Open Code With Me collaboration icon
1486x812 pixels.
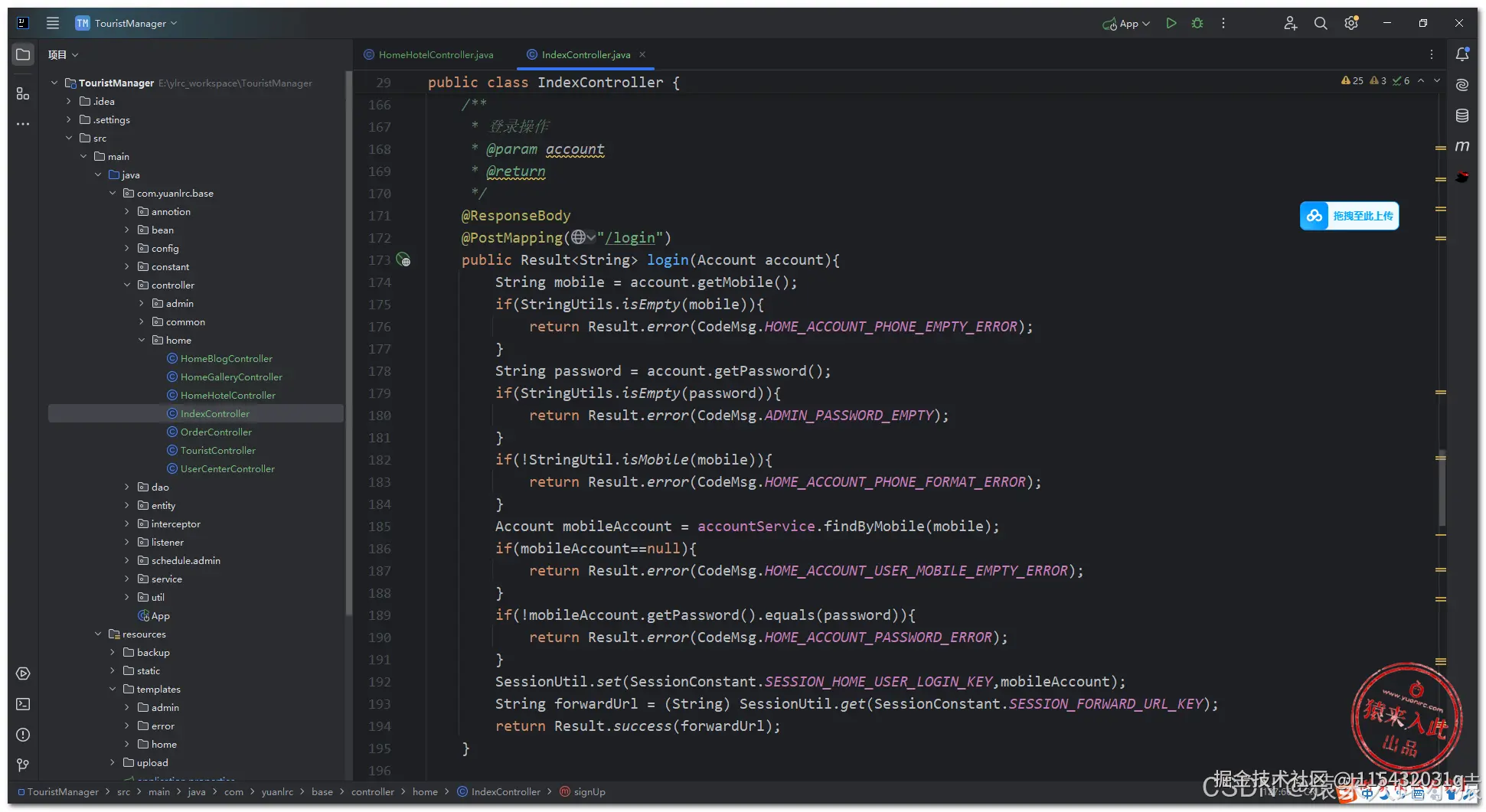click(1291, 23)
